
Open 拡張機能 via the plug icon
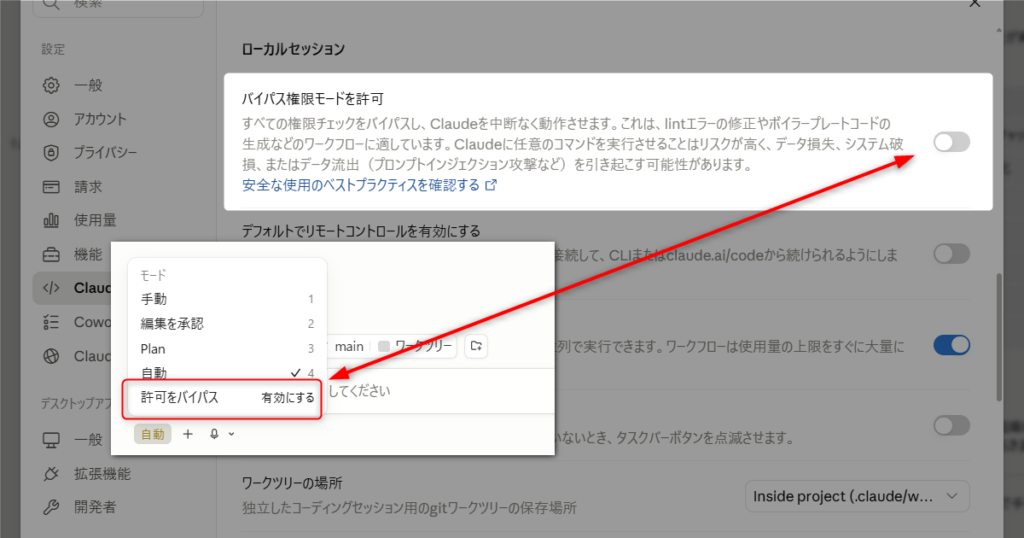[51, 473]
